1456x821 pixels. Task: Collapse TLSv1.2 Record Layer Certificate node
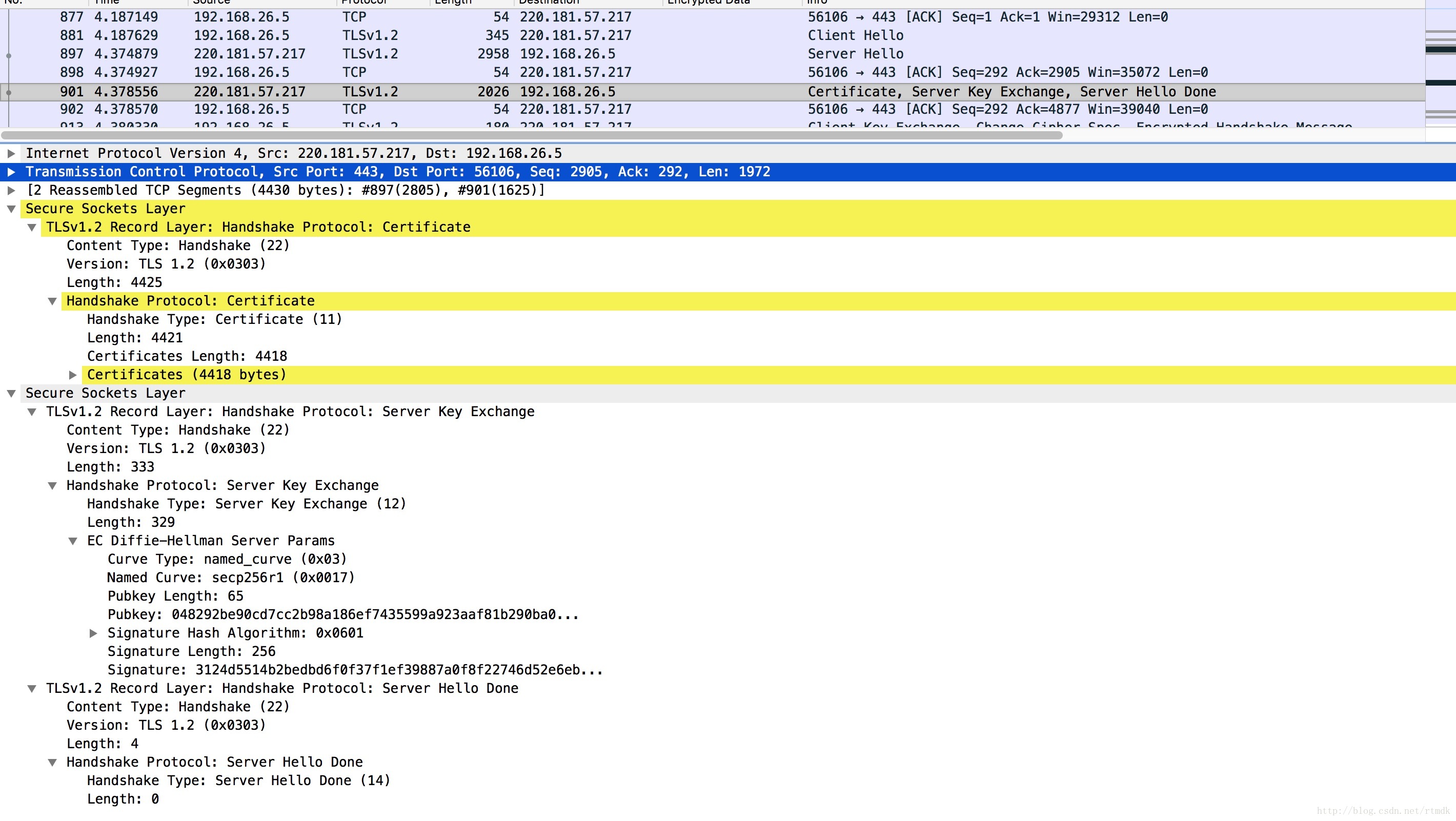coord(32,227)
